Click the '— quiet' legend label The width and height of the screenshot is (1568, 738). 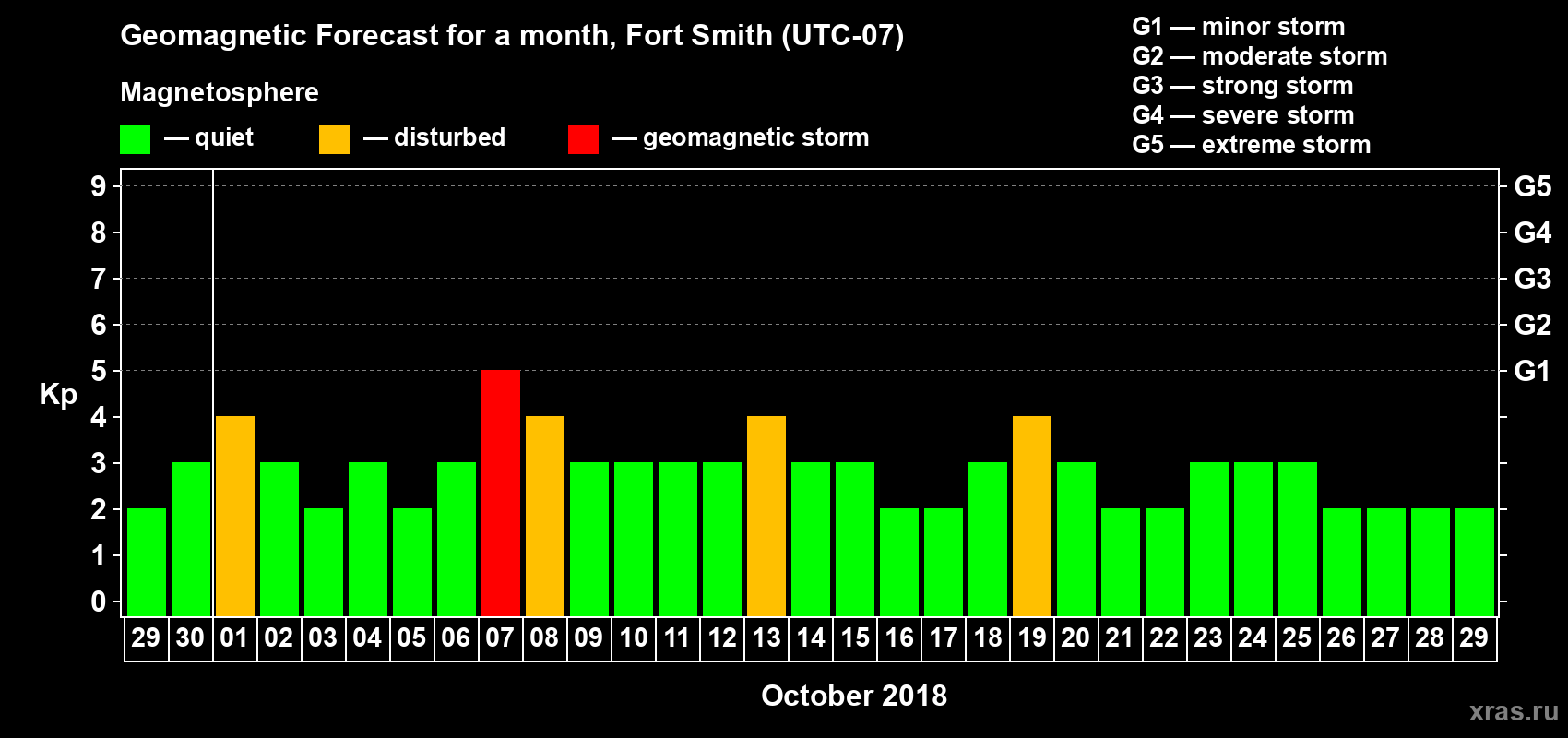208,137
